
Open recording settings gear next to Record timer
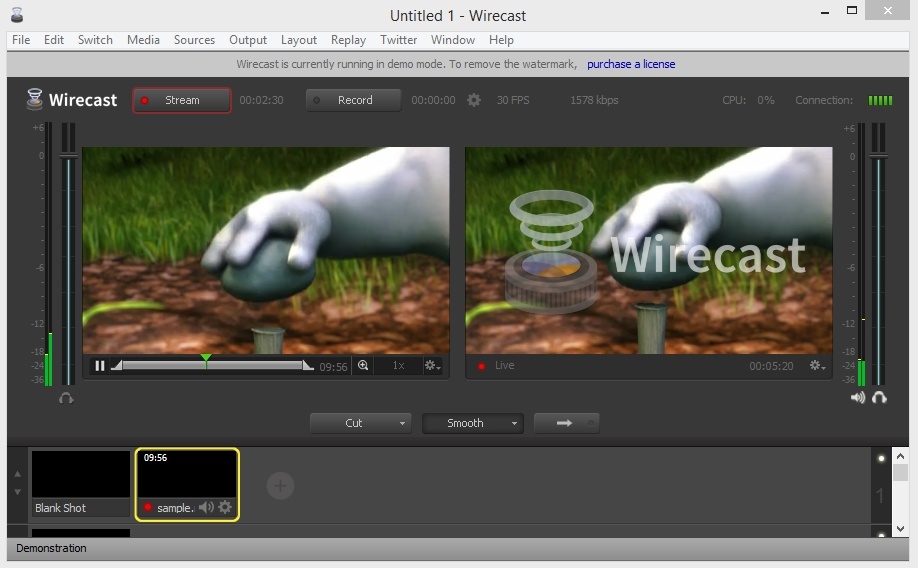(474, 100)
